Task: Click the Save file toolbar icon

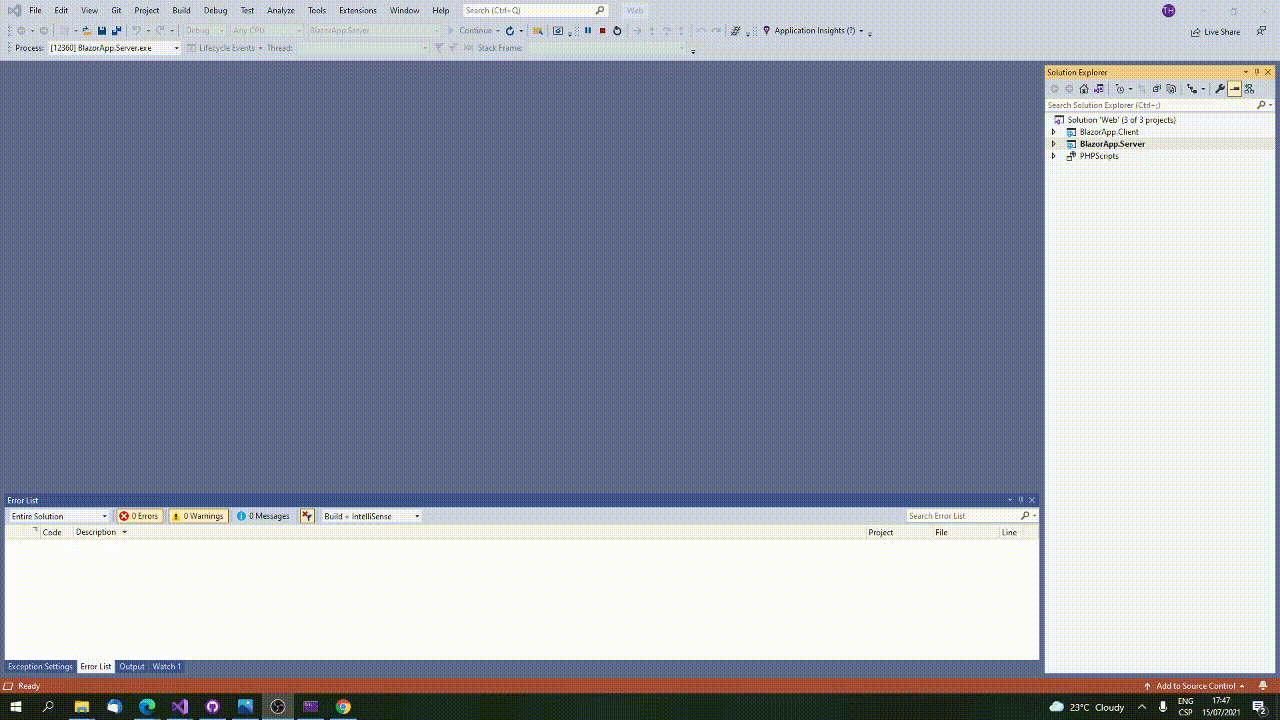Action: [x=102, y=30]
